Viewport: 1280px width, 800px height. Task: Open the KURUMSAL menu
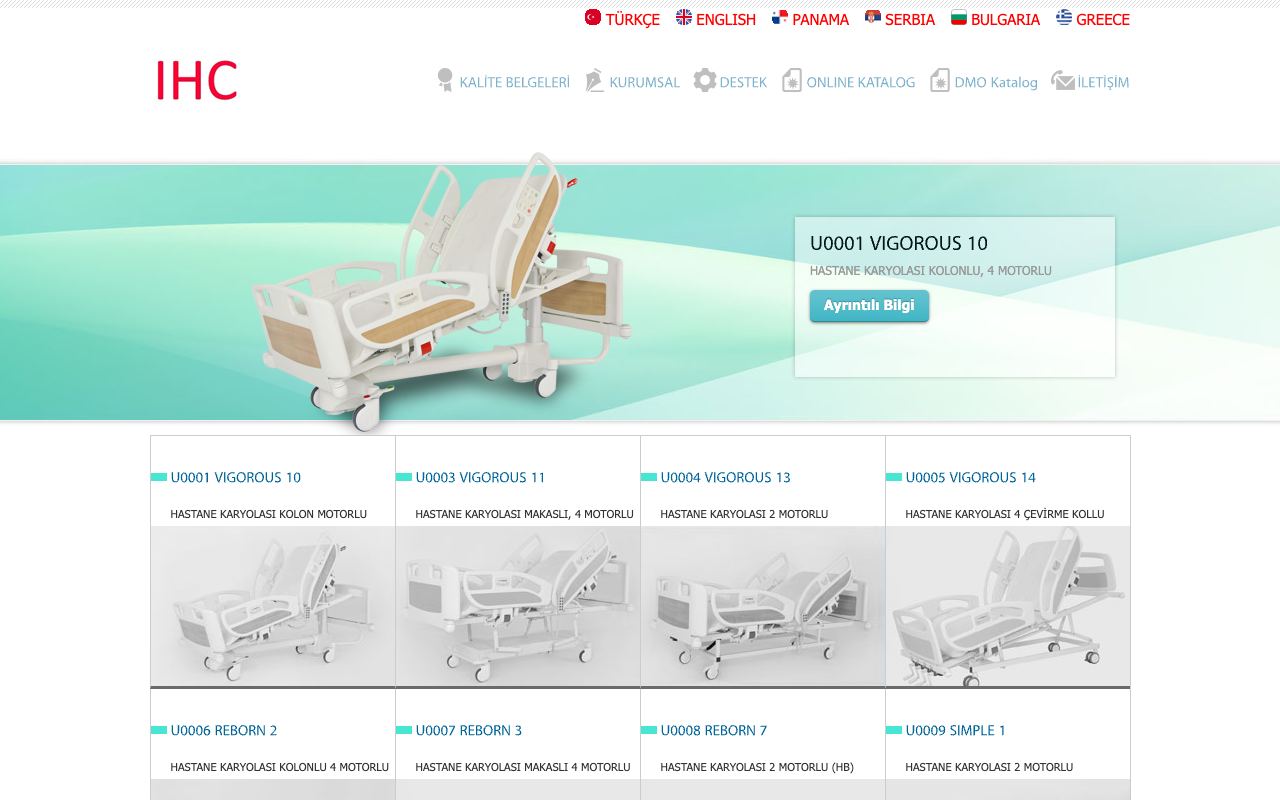pyautogui.click(x=645, y=82)
